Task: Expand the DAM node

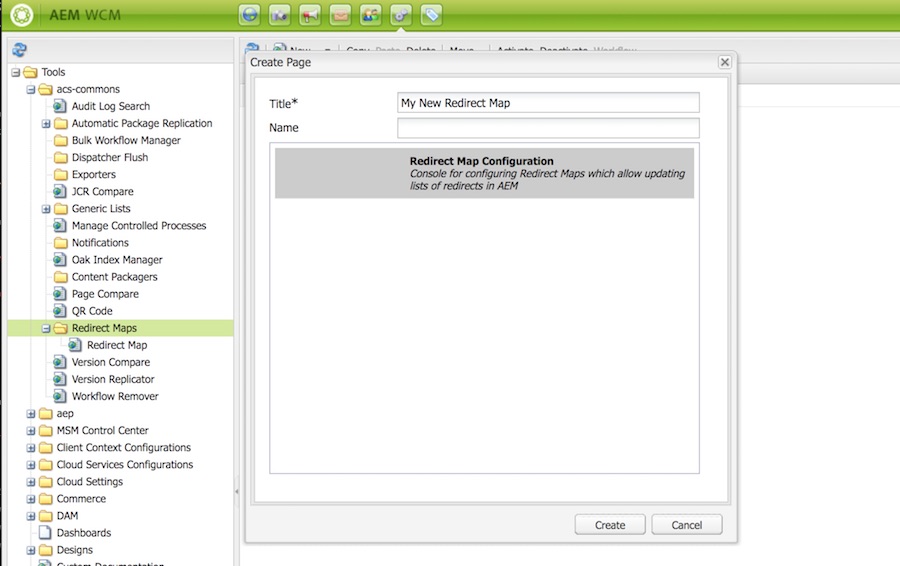Action: point(31,516)
